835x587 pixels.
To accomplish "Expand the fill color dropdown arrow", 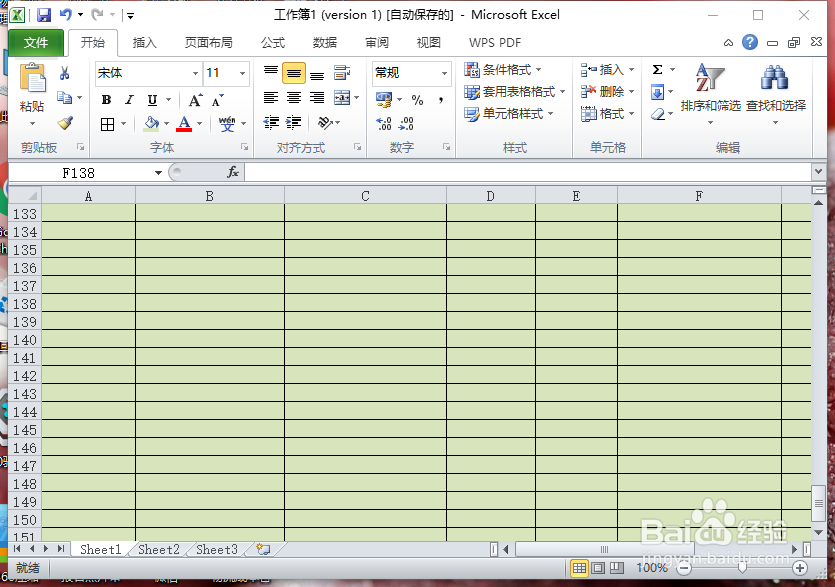I will pos(166,123).
